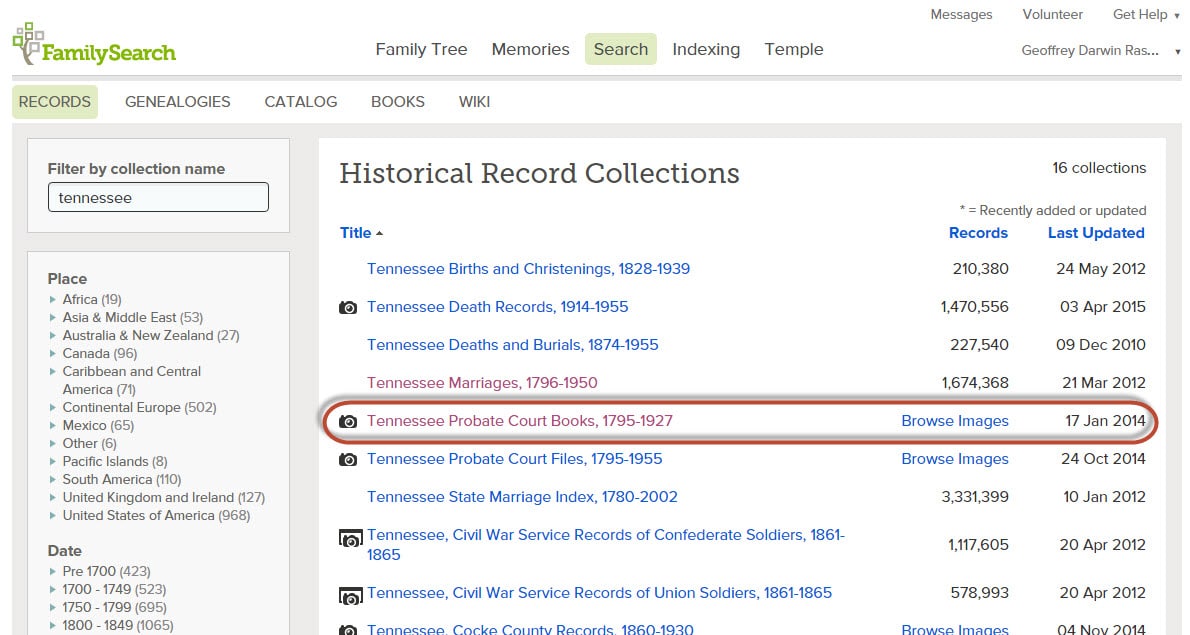
Task: Open the Indexing menu
Action: [706, 49]
